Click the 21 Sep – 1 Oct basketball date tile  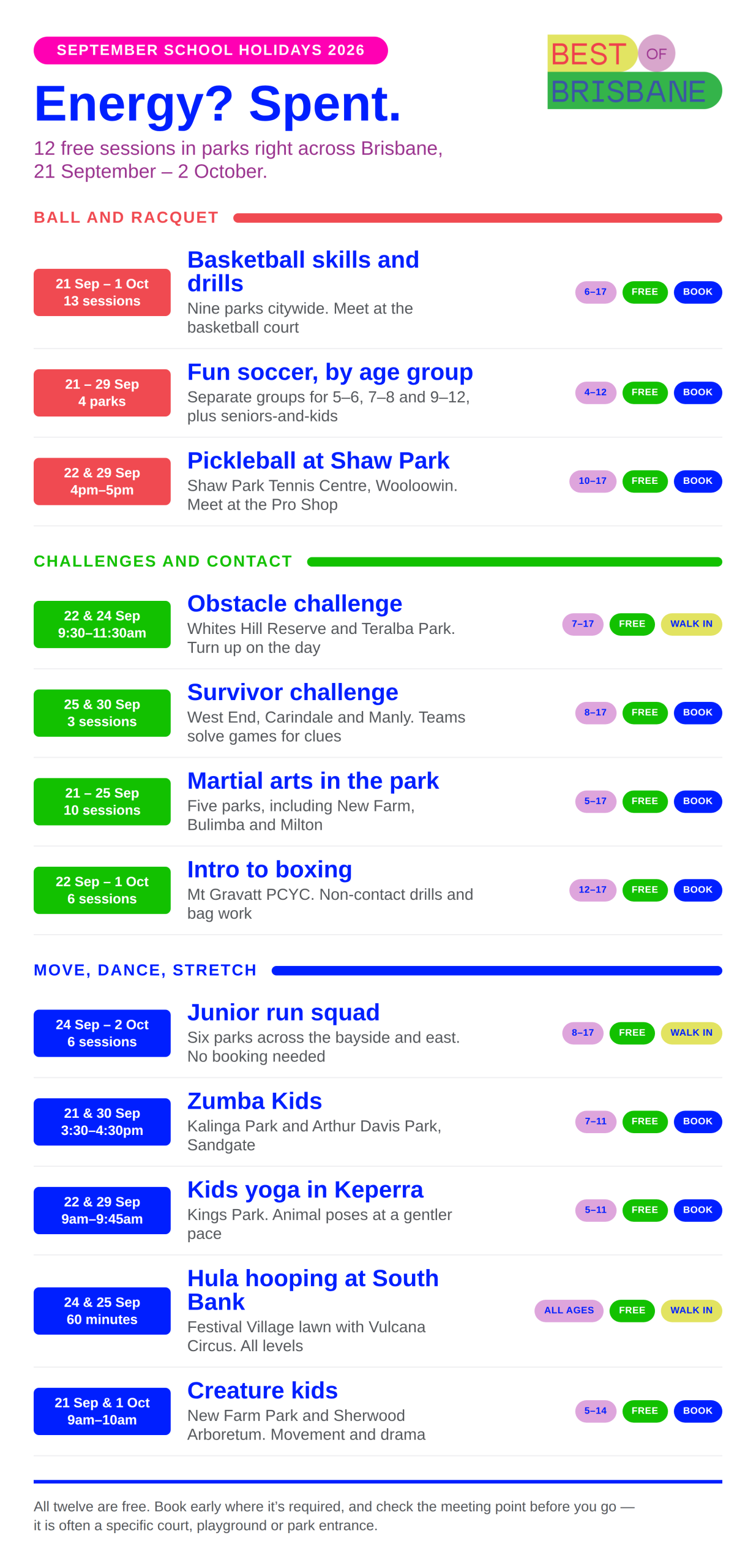tap(102, 292)
